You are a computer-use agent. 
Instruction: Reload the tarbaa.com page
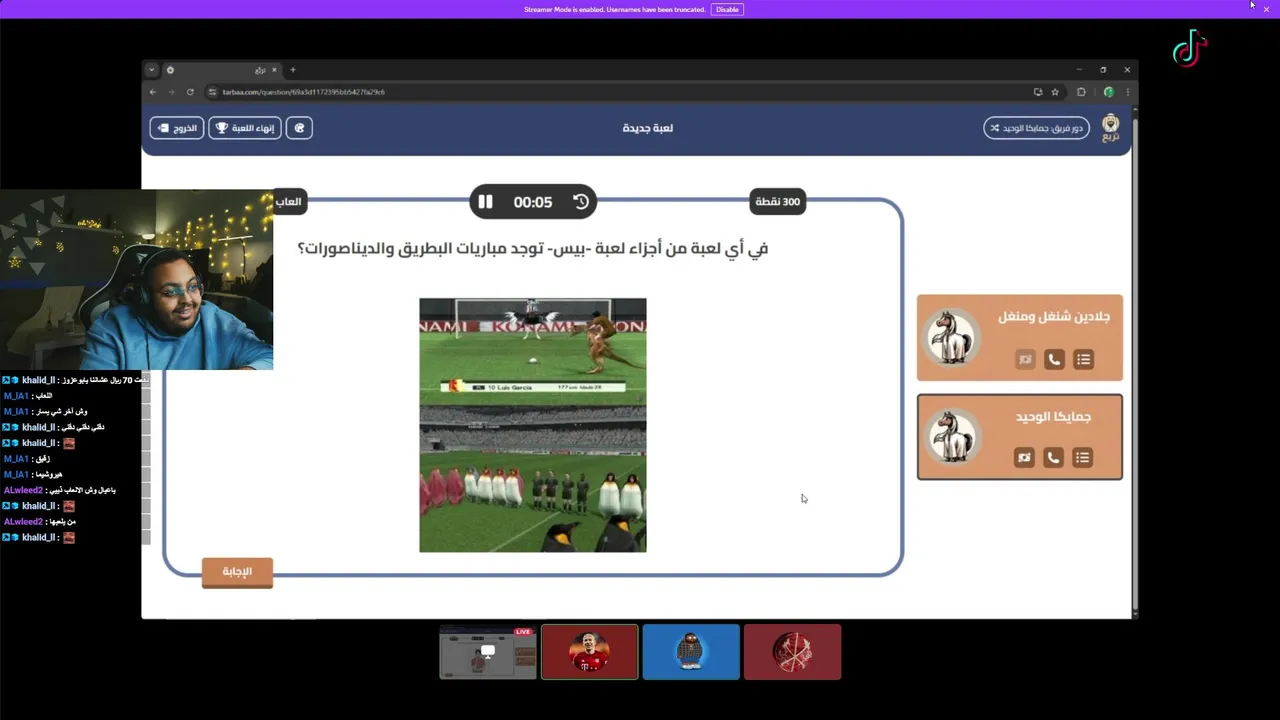pos(190,92)
